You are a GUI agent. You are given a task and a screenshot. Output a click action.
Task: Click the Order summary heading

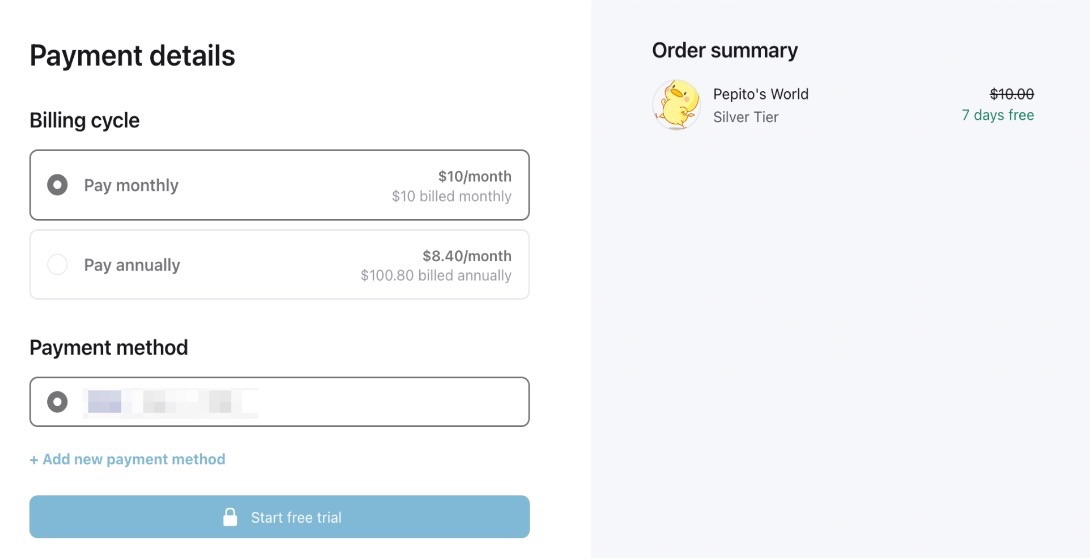point(724,51)
